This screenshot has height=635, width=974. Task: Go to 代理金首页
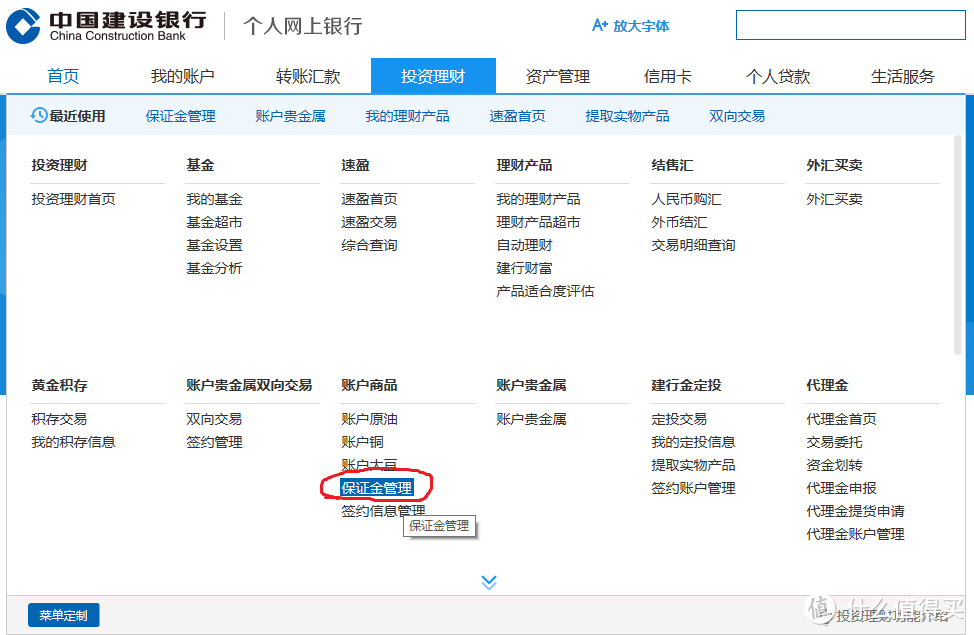pos(840,419)
